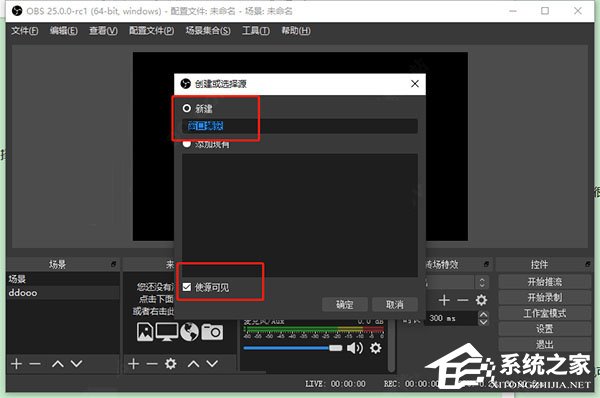
Task: Close the main OBS window
Action: [x=578, y=11]
